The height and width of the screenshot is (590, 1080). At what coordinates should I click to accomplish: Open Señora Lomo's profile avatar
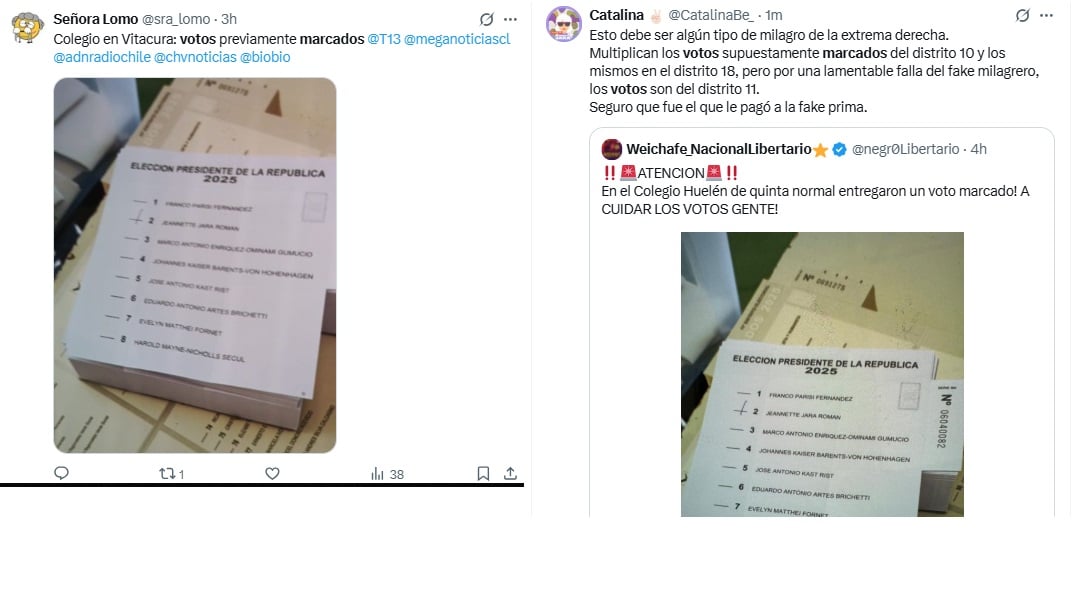pos(28,28)
